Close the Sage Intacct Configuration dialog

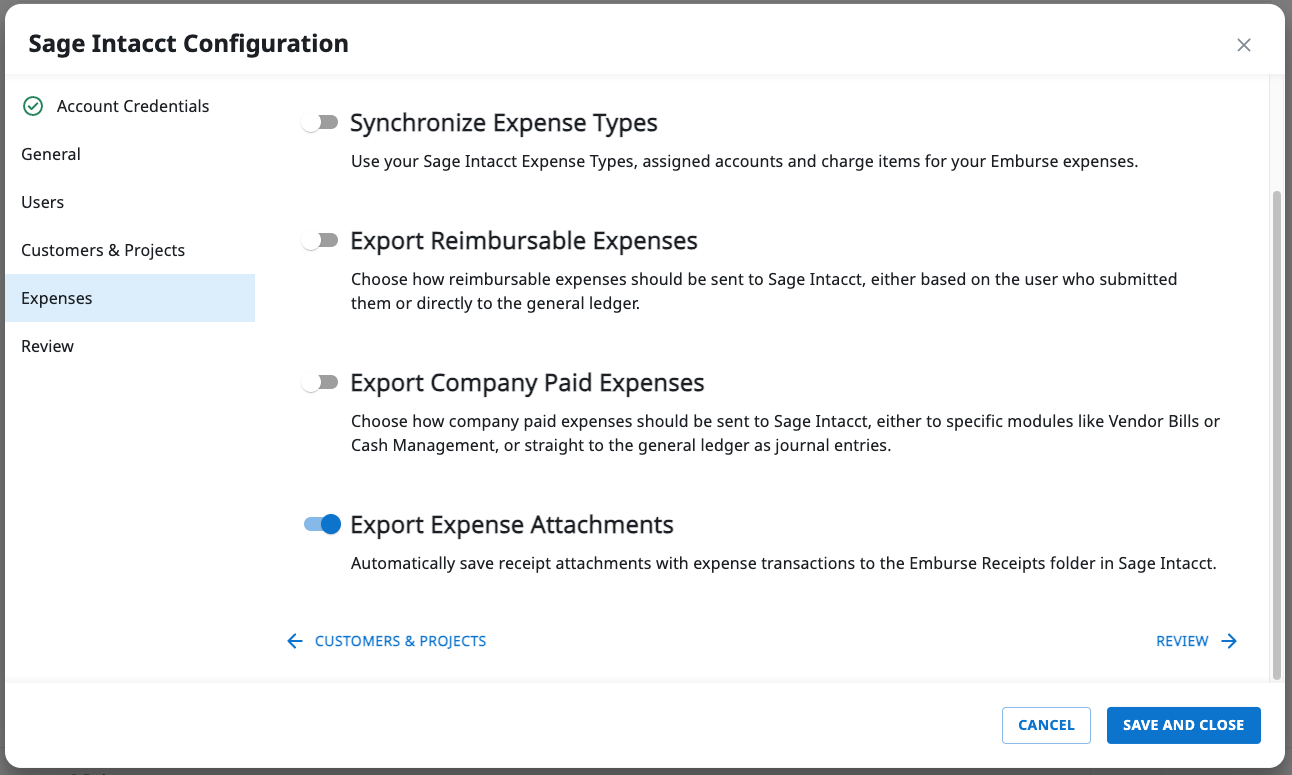pos(1243,45)
